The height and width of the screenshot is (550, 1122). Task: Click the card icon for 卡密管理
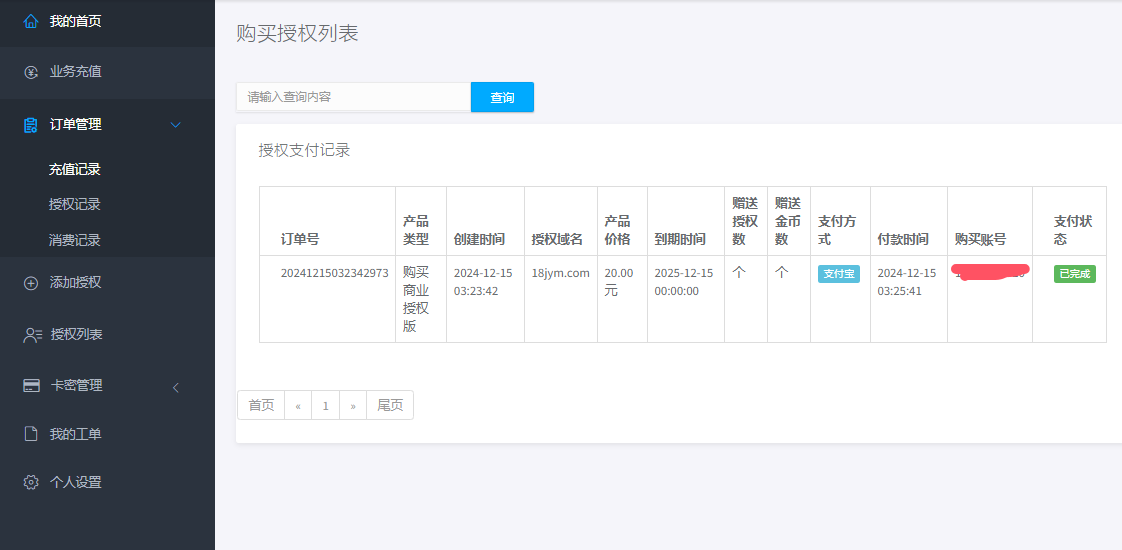coord(32,386)
